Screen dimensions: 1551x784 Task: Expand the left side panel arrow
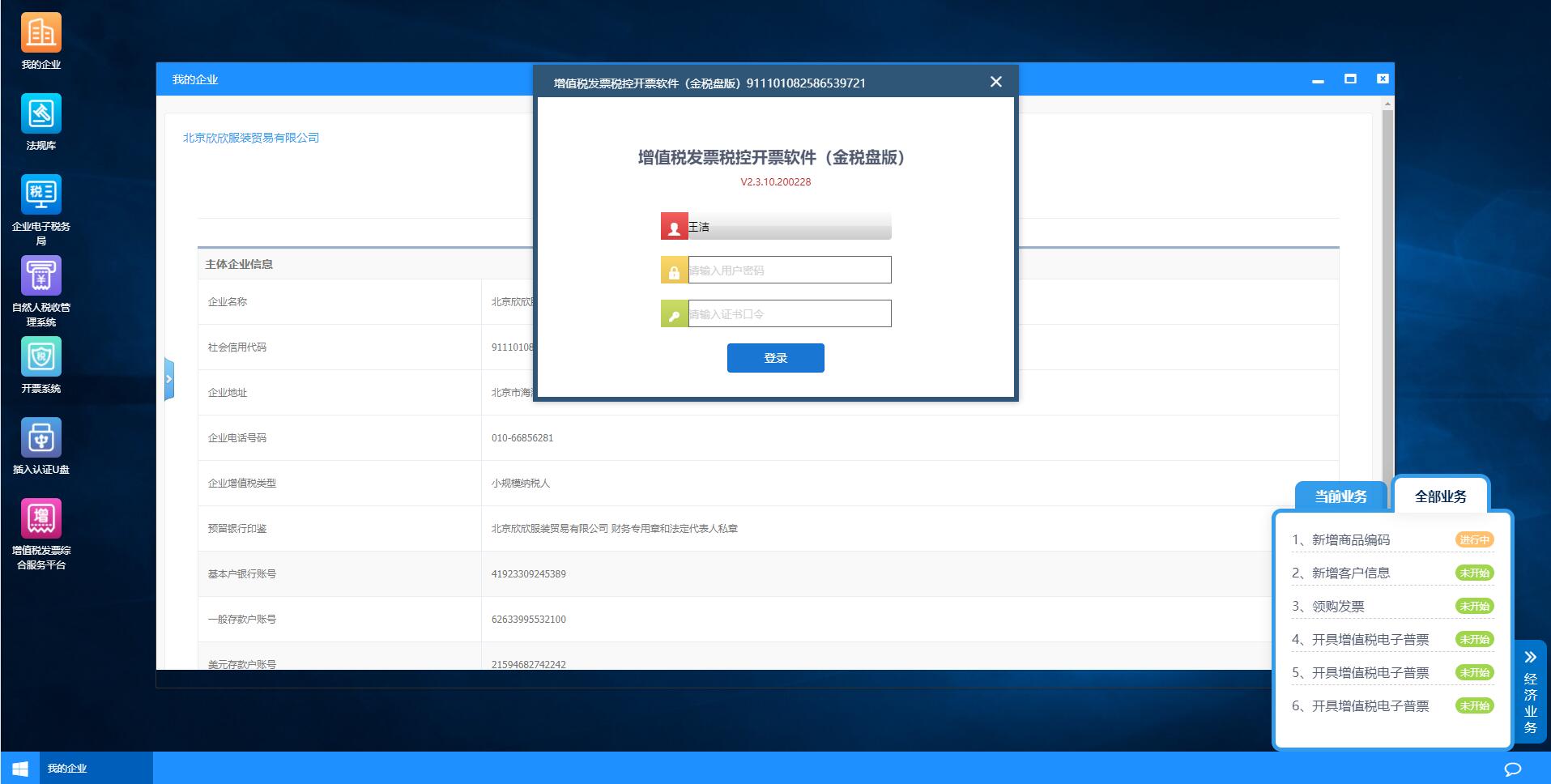click(x=169, y=379)
